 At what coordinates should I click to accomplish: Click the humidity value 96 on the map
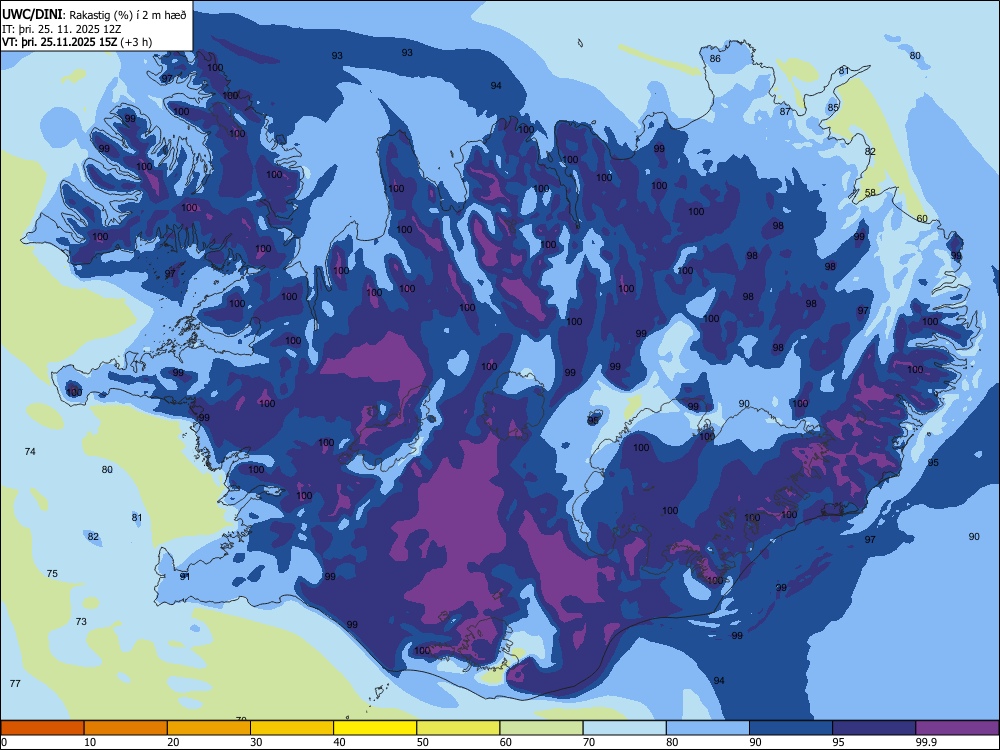(593, 420)
